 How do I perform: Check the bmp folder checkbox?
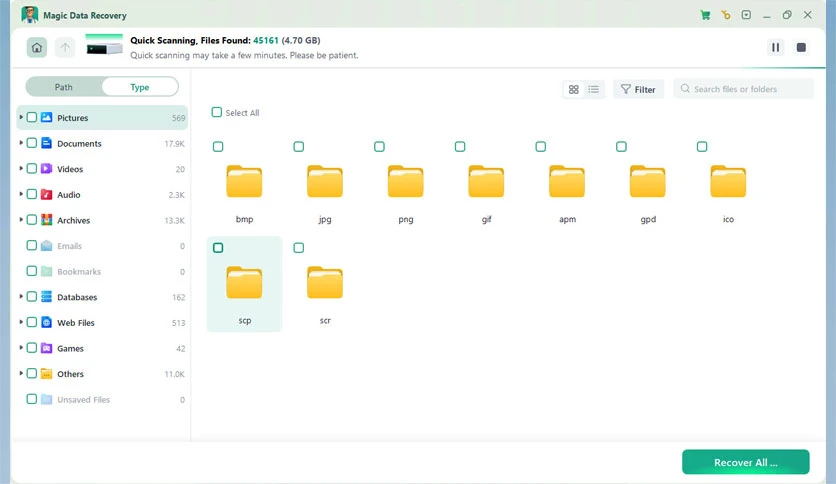click(218, 147)
